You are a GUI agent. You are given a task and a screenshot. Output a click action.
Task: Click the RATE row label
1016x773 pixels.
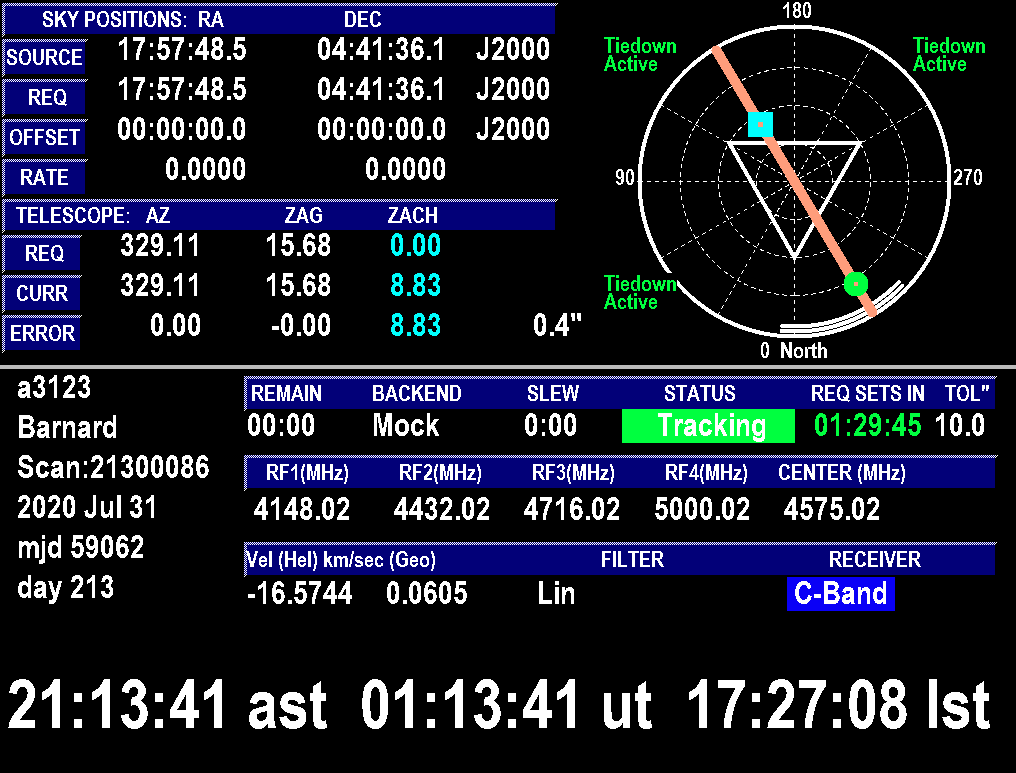pyautogui.click(x=44, y=178)
